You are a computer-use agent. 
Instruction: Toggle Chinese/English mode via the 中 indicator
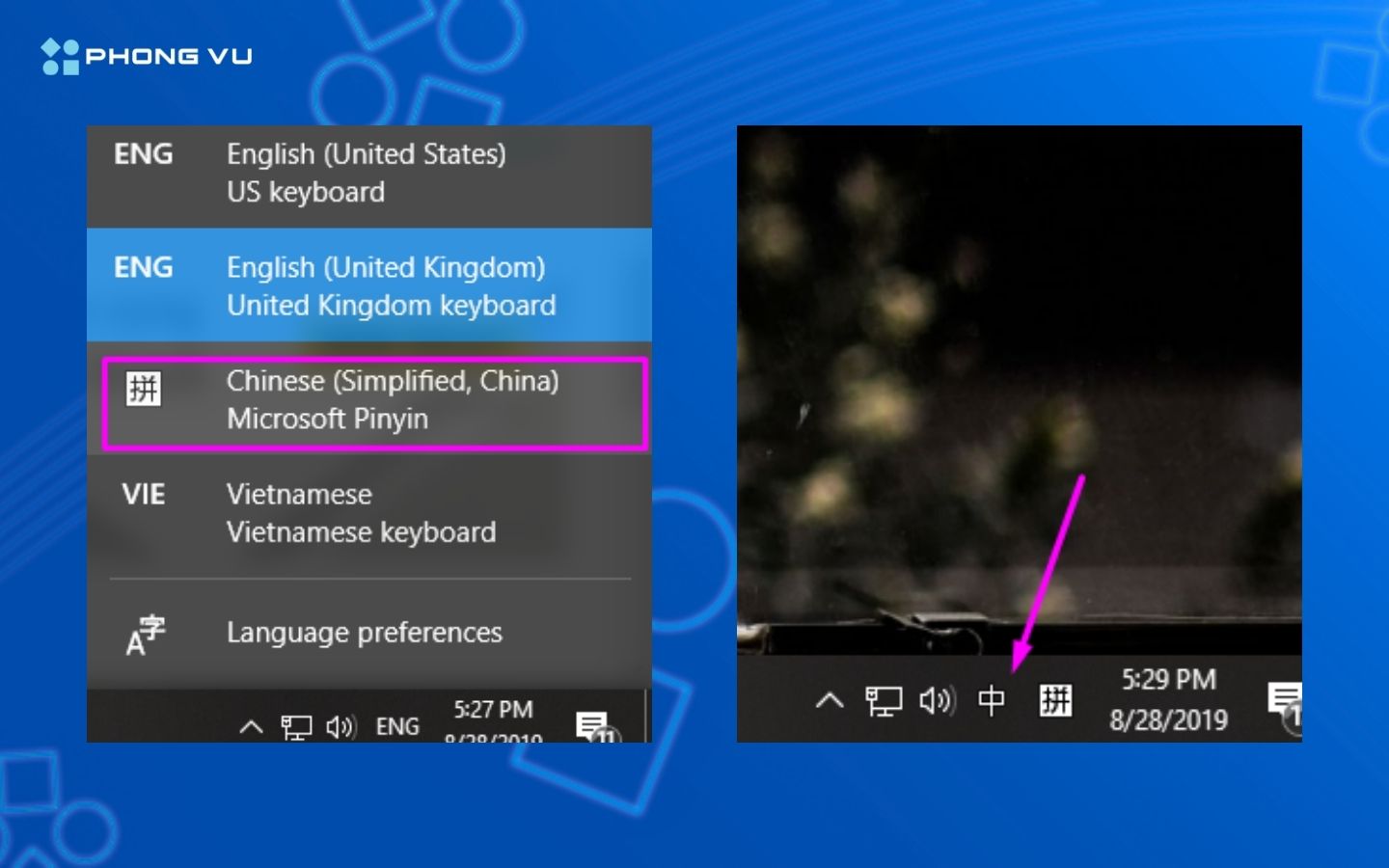point(993,703)
